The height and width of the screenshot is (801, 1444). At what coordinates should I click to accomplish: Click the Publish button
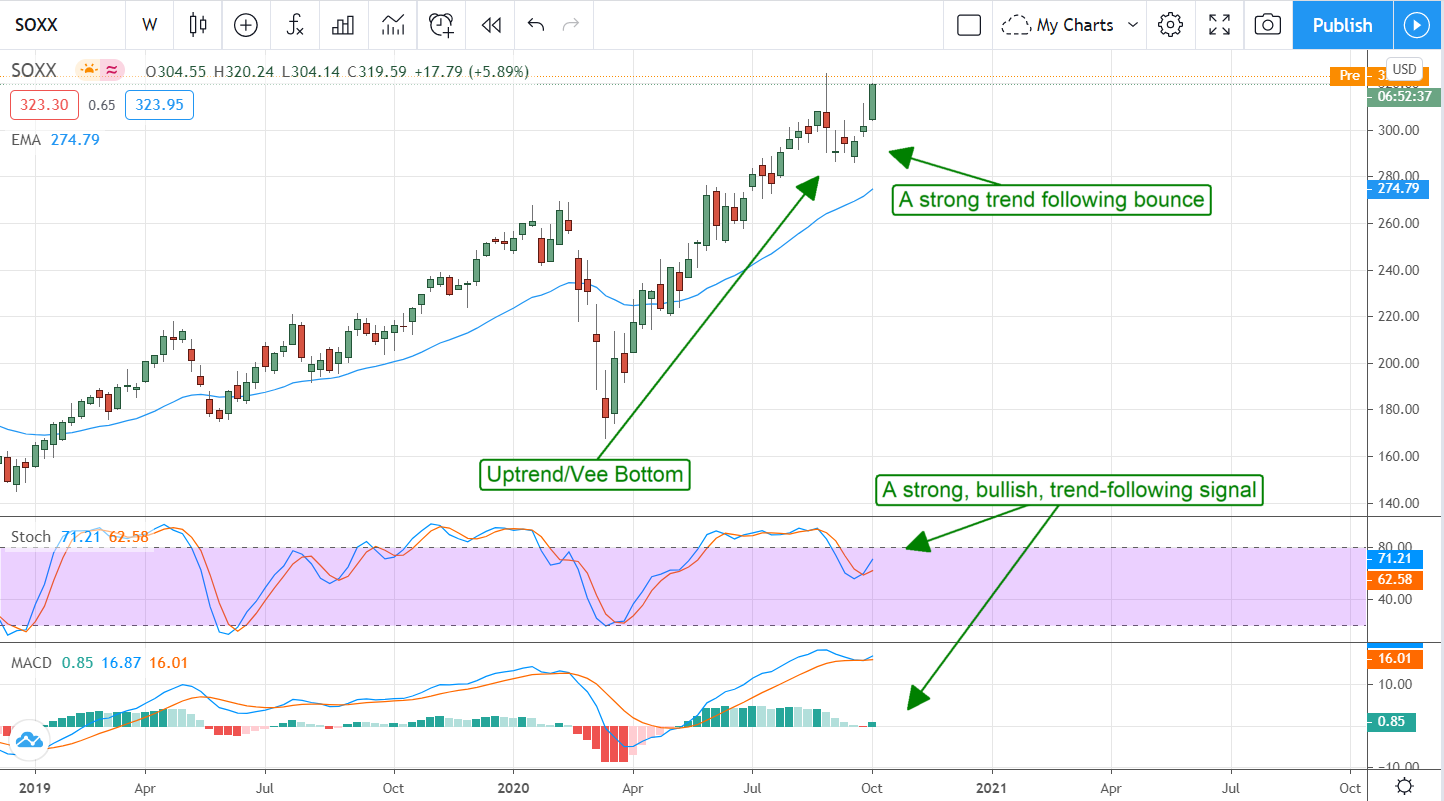1342,25
